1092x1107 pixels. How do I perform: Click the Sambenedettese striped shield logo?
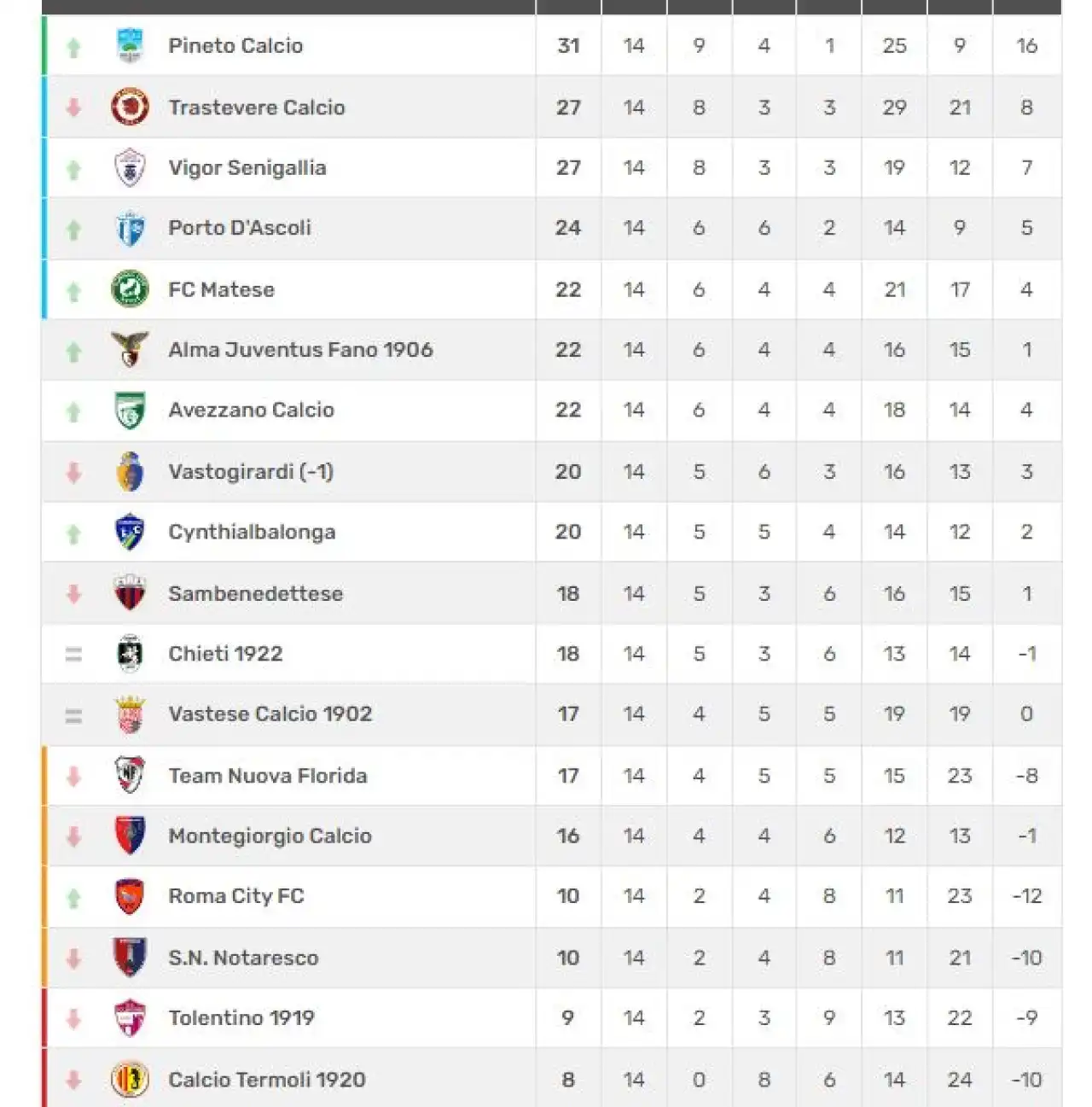[x=130, y=592]
